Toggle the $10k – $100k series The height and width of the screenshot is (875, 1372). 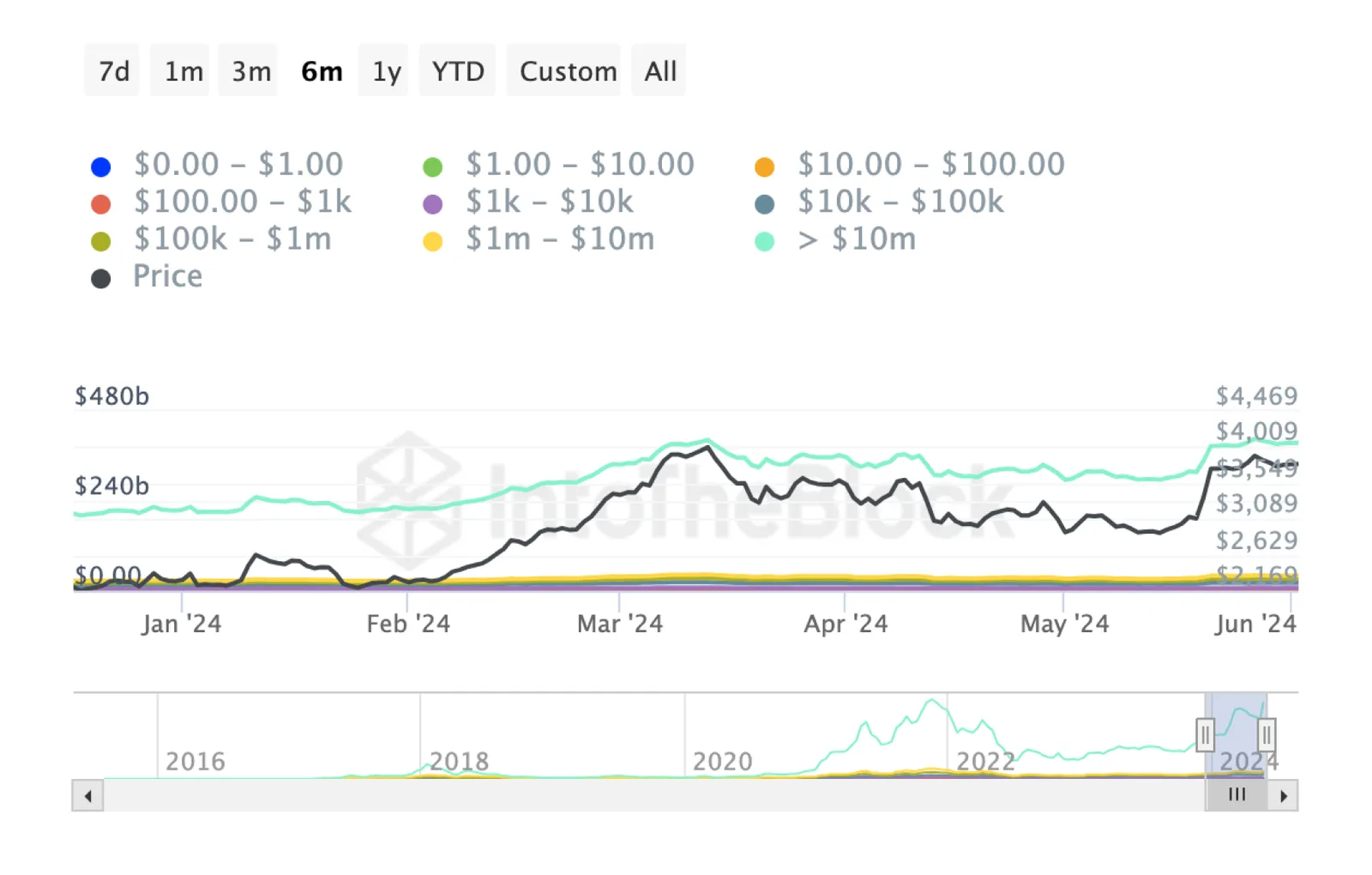click(x=879, y=202)
